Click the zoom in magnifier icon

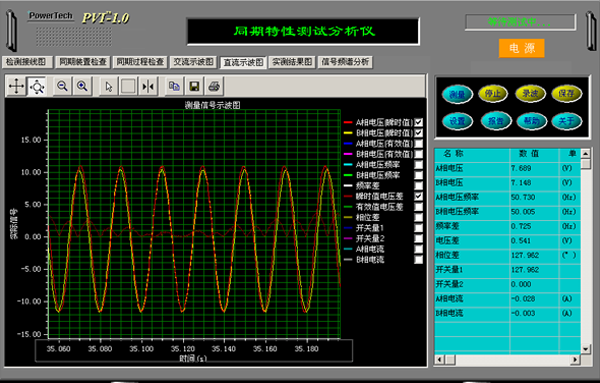pos(82,86)
